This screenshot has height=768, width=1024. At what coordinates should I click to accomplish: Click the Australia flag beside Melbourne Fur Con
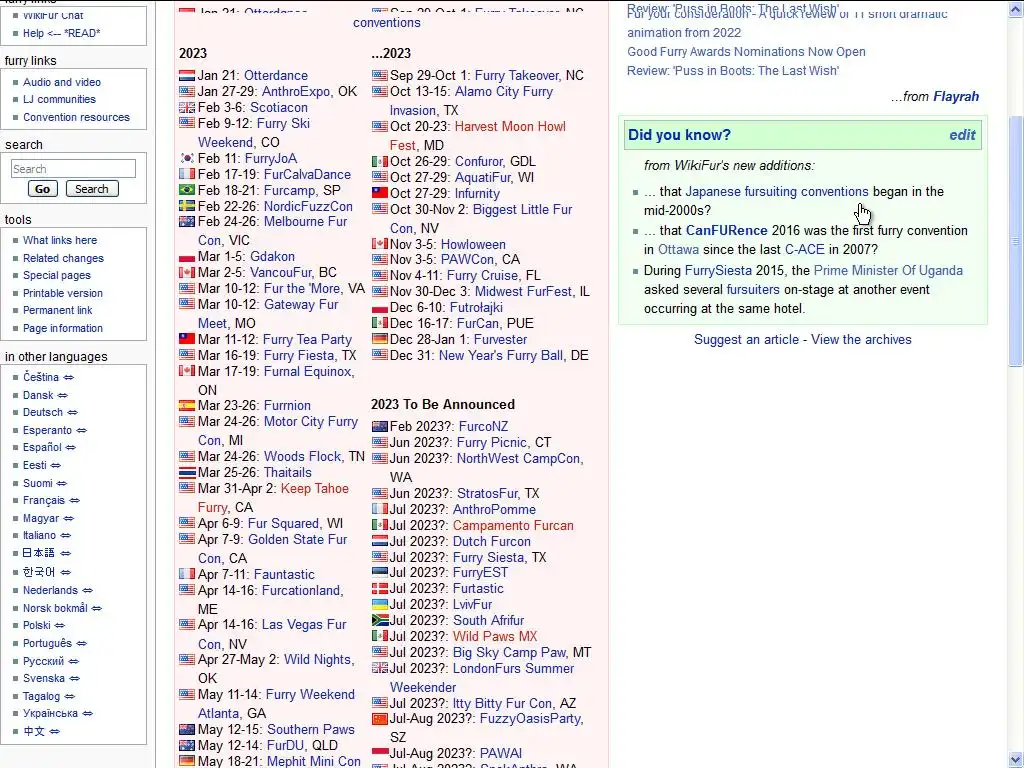187,222
